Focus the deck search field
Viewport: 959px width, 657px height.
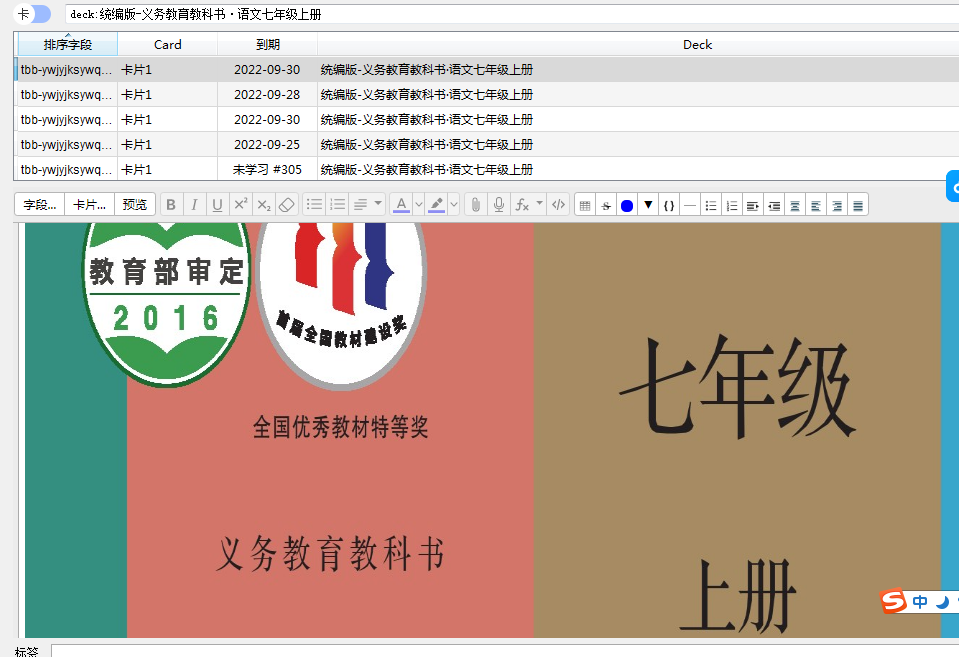[511, 14]
